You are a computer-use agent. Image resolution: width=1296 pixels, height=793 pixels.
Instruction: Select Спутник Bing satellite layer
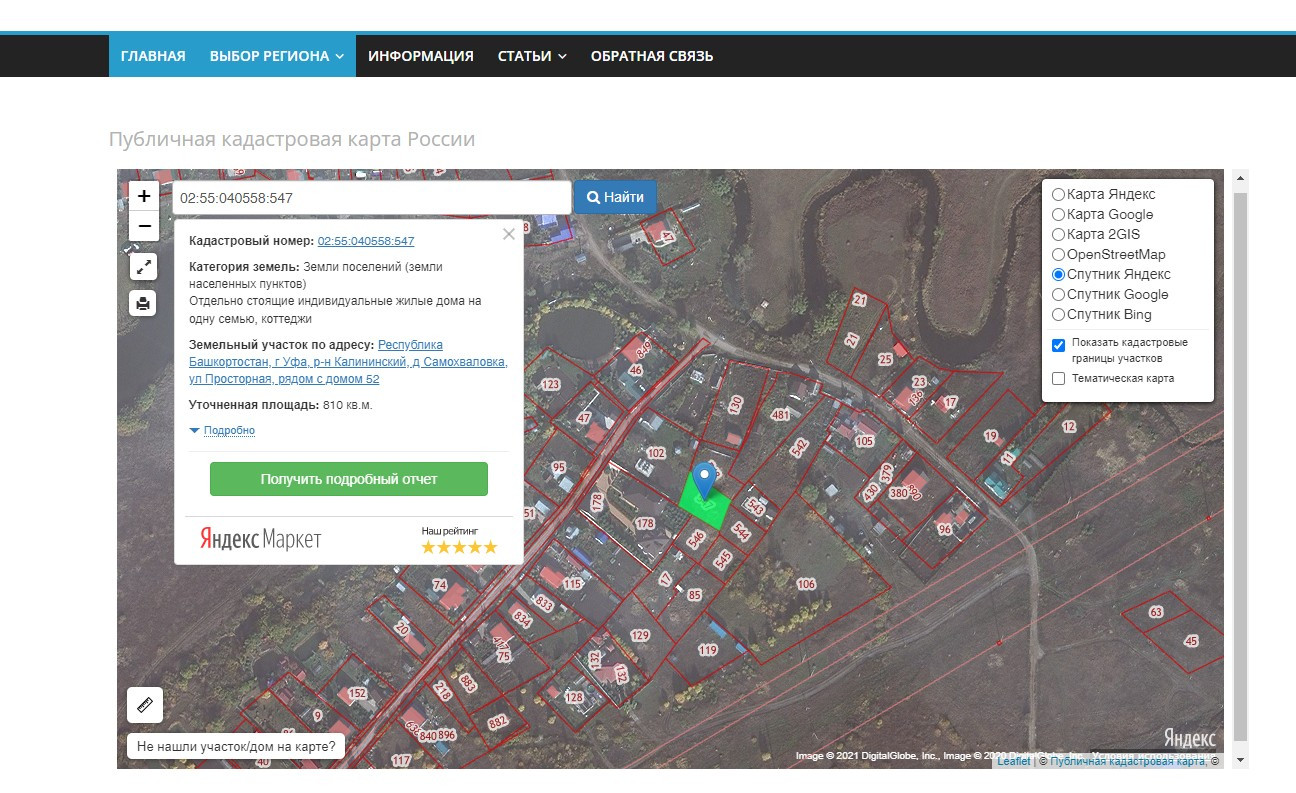(x=1058, y=314)
